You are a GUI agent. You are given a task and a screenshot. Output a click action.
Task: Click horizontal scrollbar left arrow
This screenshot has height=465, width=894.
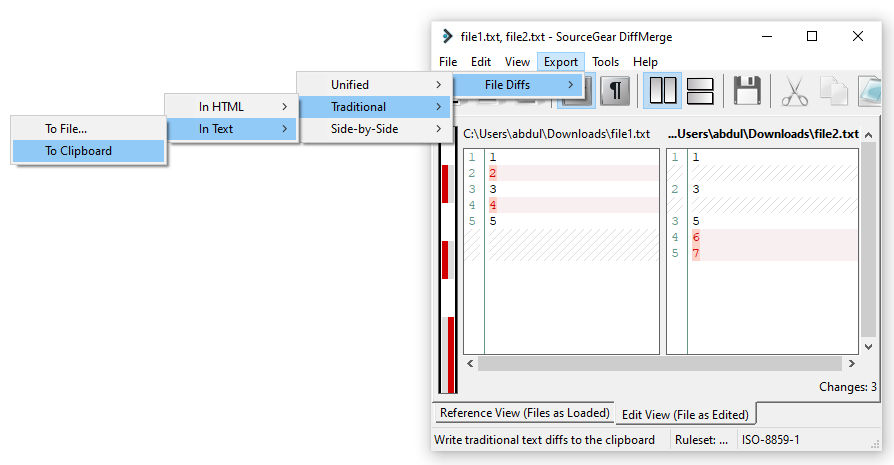point(470,364)
